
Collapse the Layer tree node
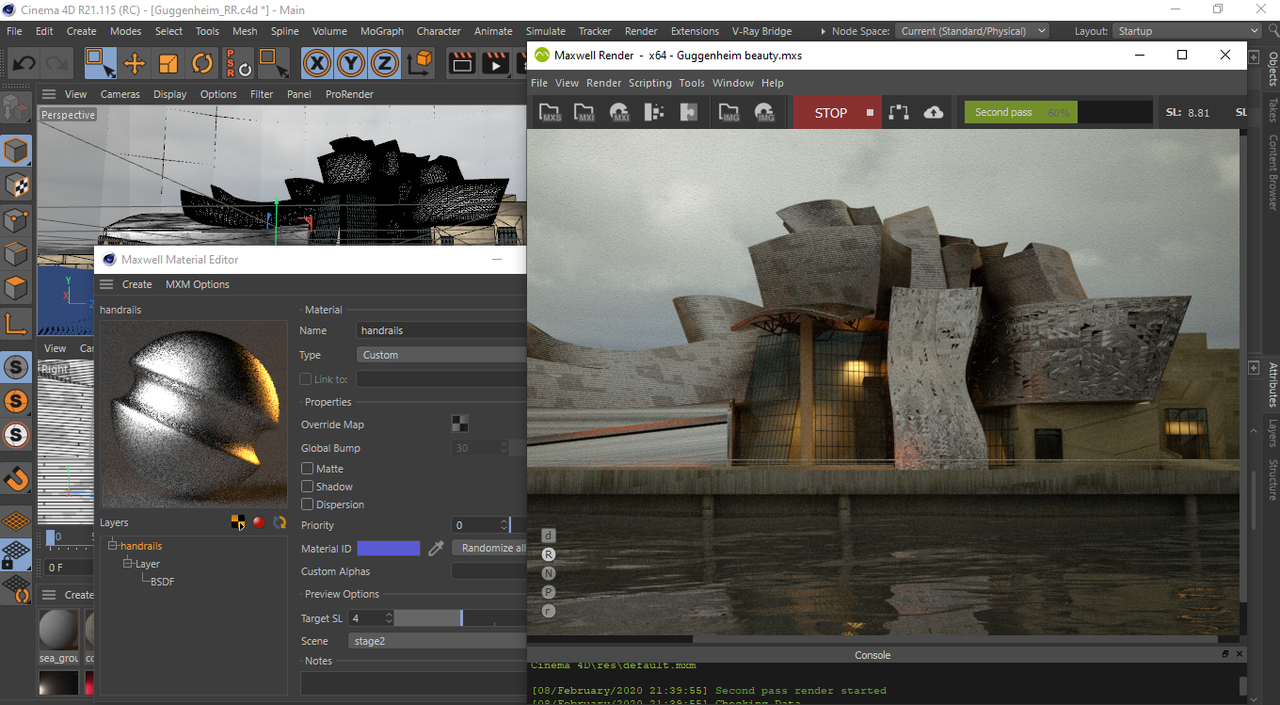tap(128, 564)
